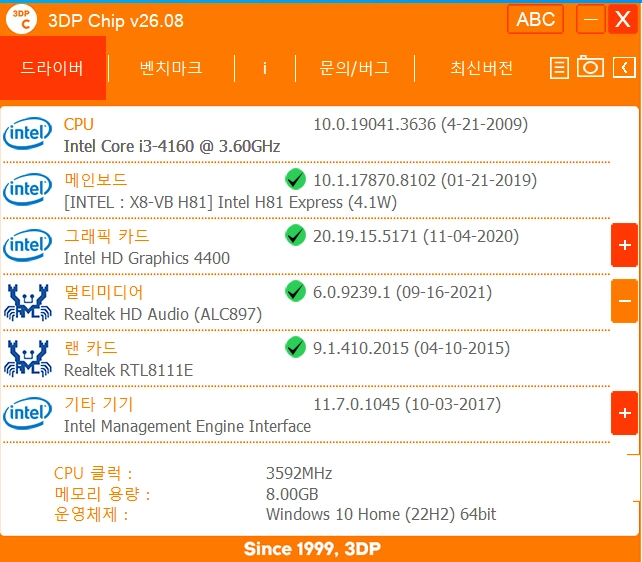The image size is (642, 562).
Task: Click Intel Core i3-4160 @ 3.60GHz text
Action: (x=172, y=147)
